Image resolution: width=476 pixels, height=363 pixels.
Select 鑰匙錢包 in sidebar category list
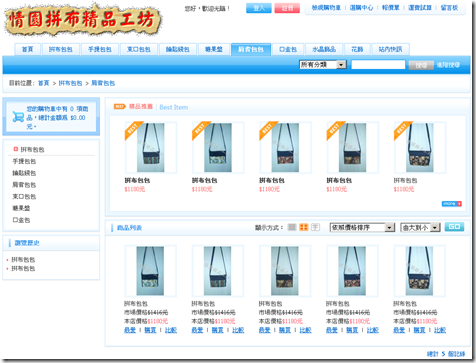[24, 173]
